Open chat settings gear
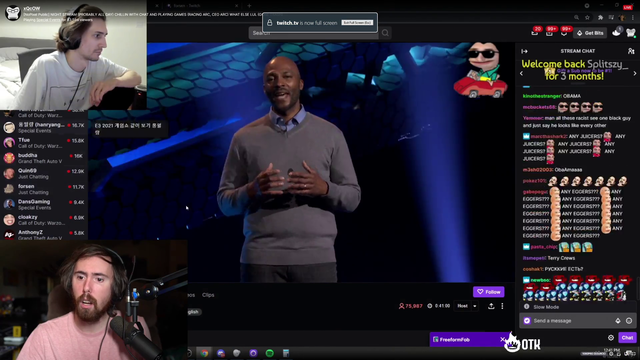Screen dimensions: 640x360 click(611, 338)
